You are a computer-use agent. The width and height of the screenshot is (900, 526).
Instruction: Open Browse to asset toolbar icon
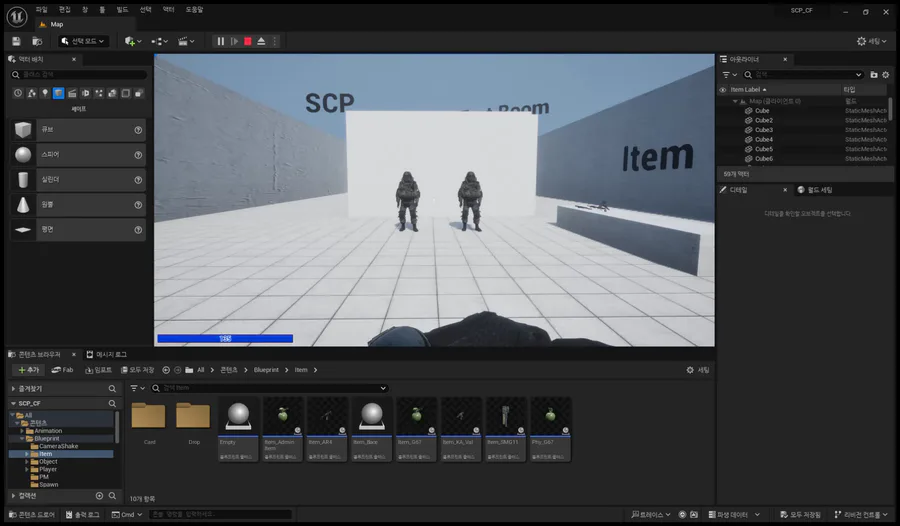click(x=37, y=41)
